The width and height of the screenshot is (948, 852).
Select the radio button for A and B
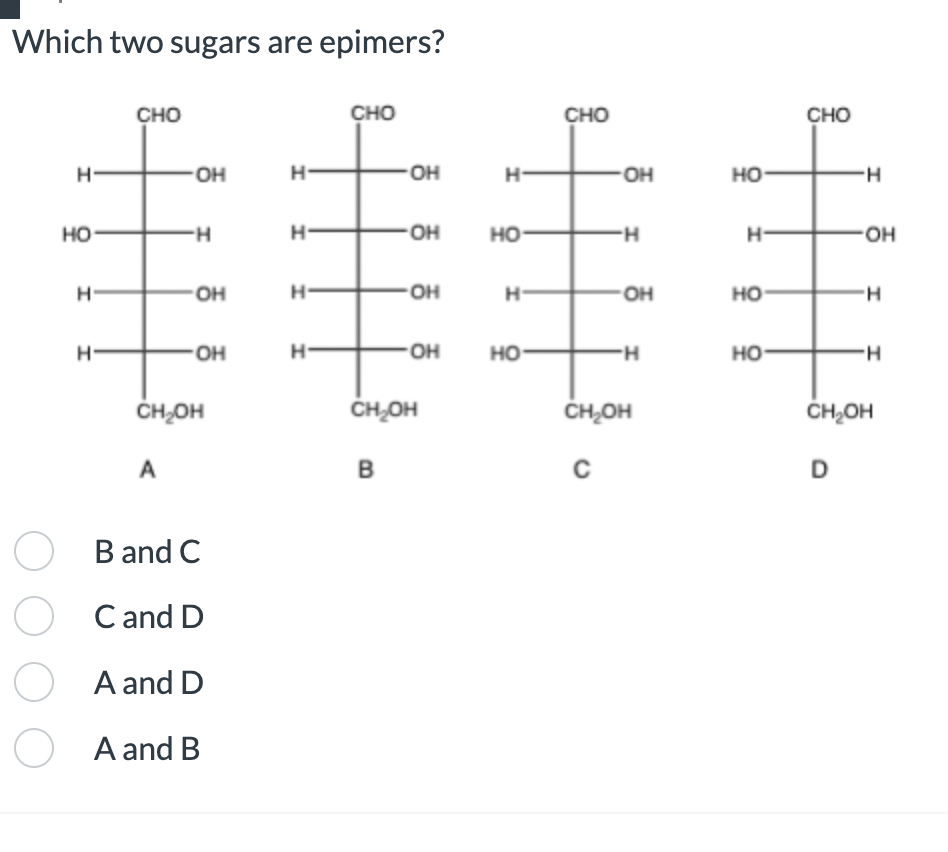[33, 748]
